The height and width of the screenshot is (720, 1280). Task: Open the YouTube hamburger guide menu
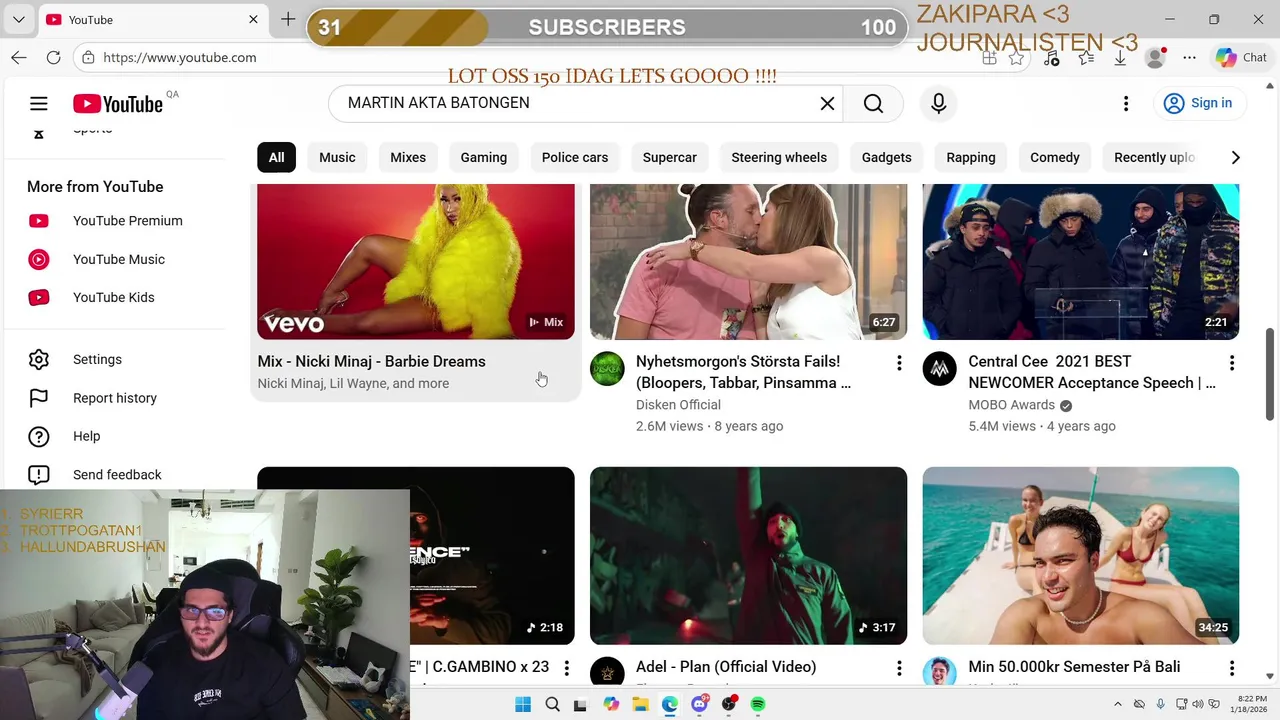coord(38,103)
